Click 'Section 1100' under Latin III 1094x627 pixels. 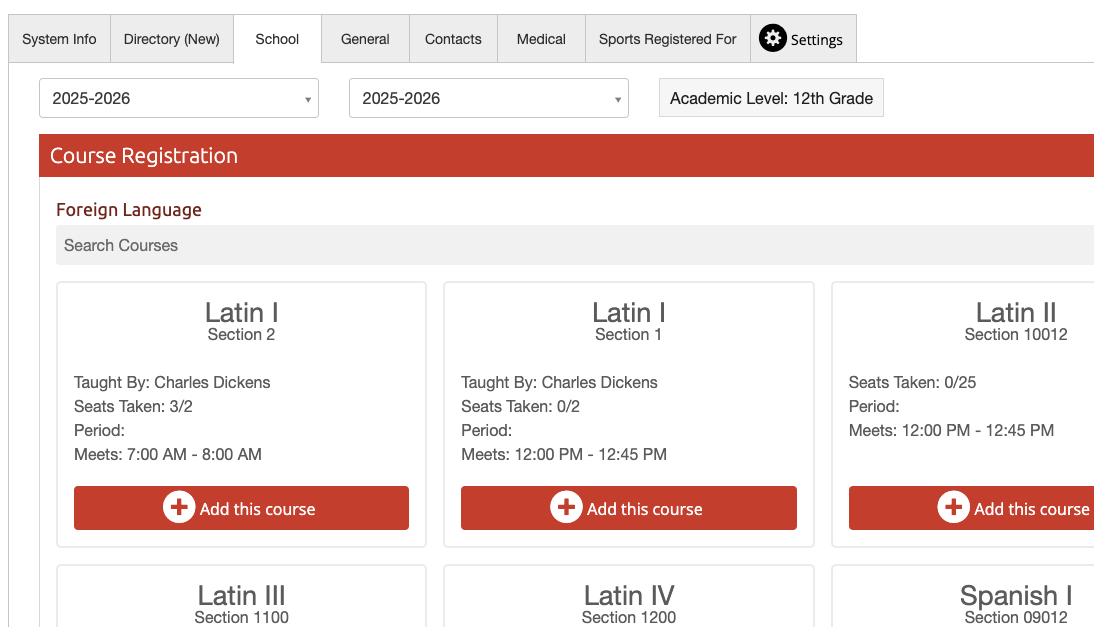pos(241,617)
